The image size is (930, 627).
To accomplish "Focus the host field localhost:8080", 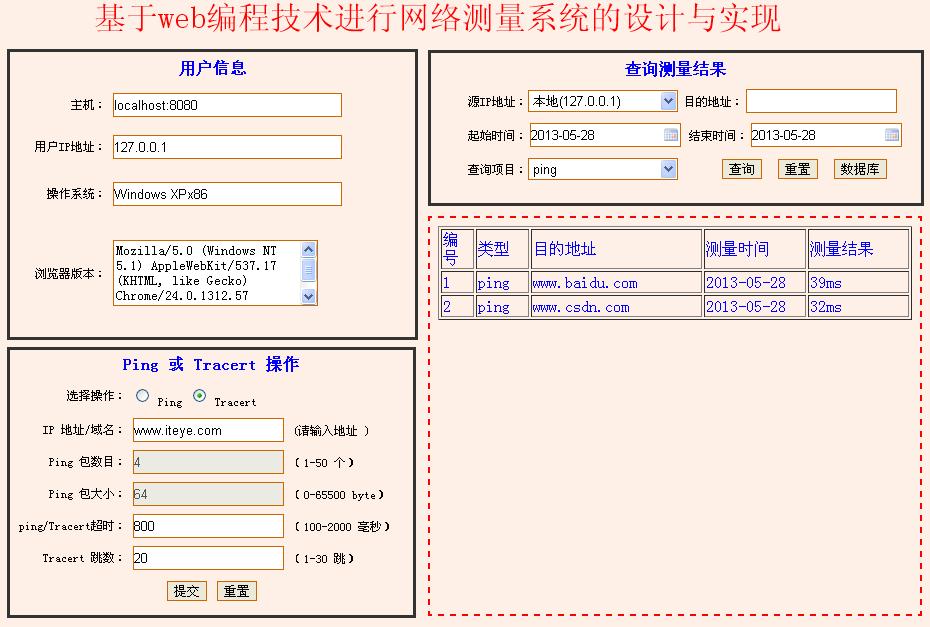I will coord(227,105).
